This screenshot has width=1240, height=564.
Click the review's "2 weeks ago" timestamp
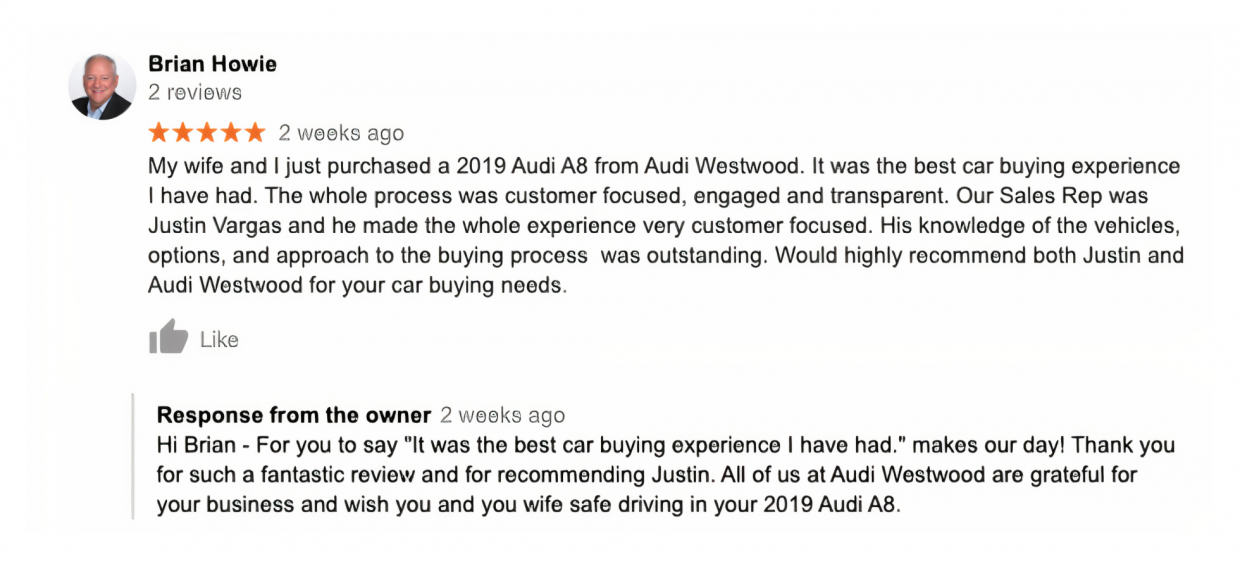click(x=341, y=133)
